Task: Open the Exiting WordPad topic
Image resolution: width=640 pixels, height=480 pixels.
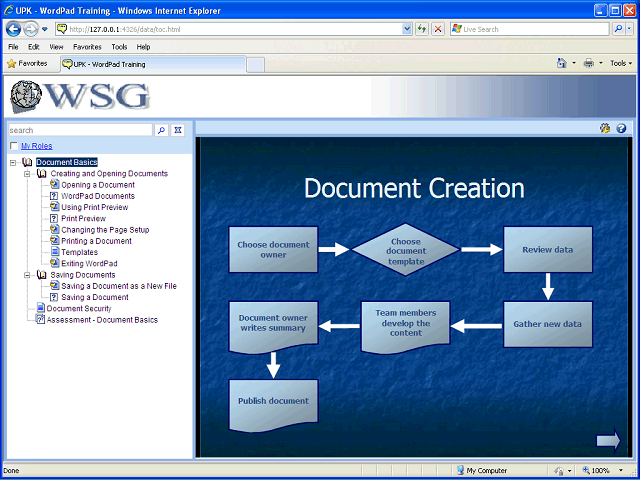Action: click(89, 263)
